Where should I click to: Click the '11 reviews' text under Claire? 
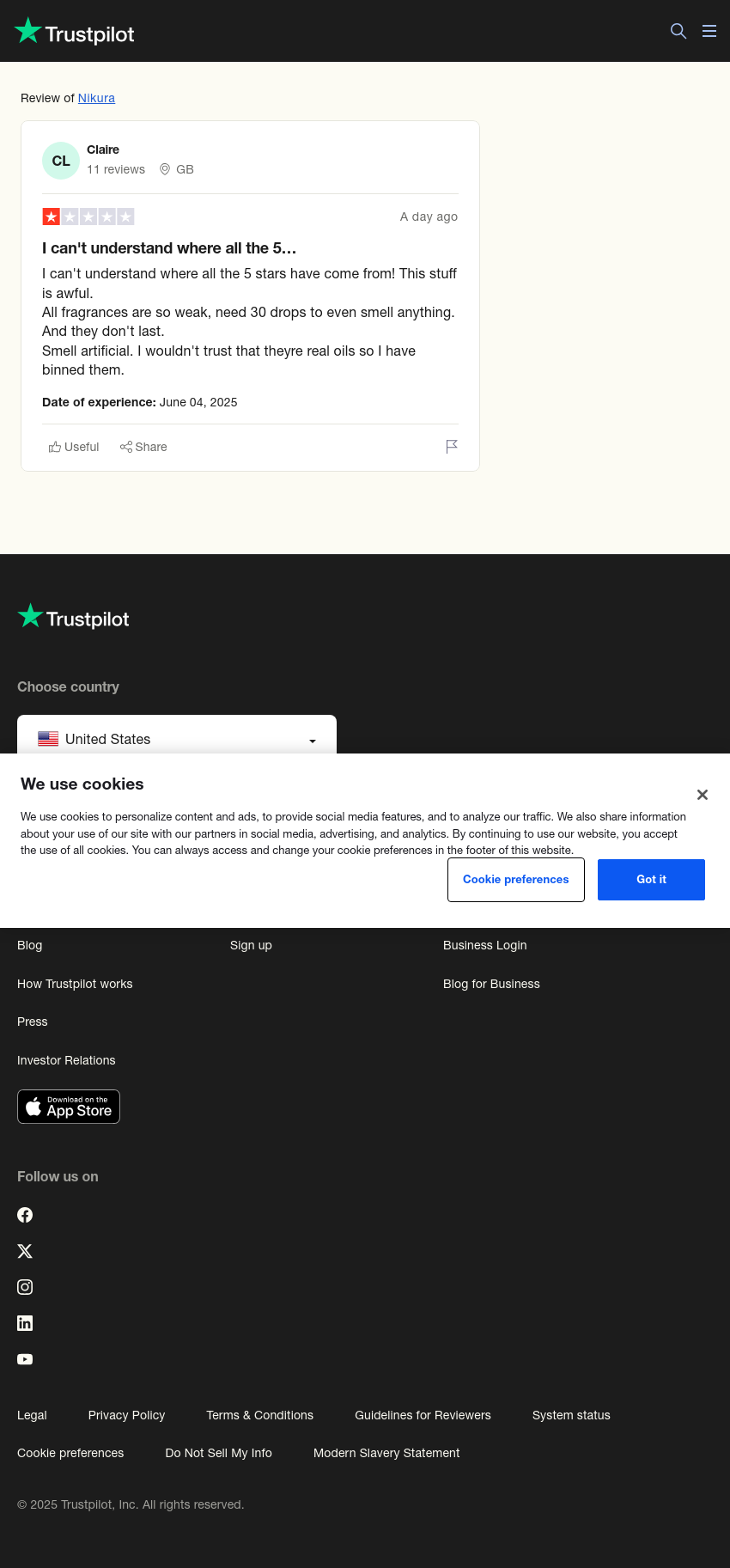point(116,169)
